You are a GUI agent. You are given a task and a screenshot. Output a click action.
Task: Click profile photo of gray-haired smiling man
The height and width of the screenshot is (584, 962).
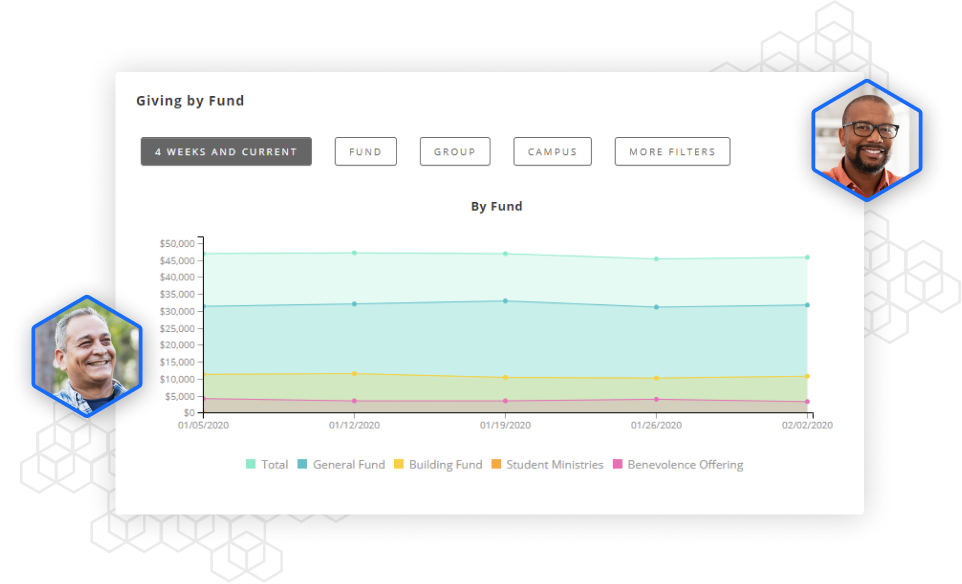[x=87, y=356]
